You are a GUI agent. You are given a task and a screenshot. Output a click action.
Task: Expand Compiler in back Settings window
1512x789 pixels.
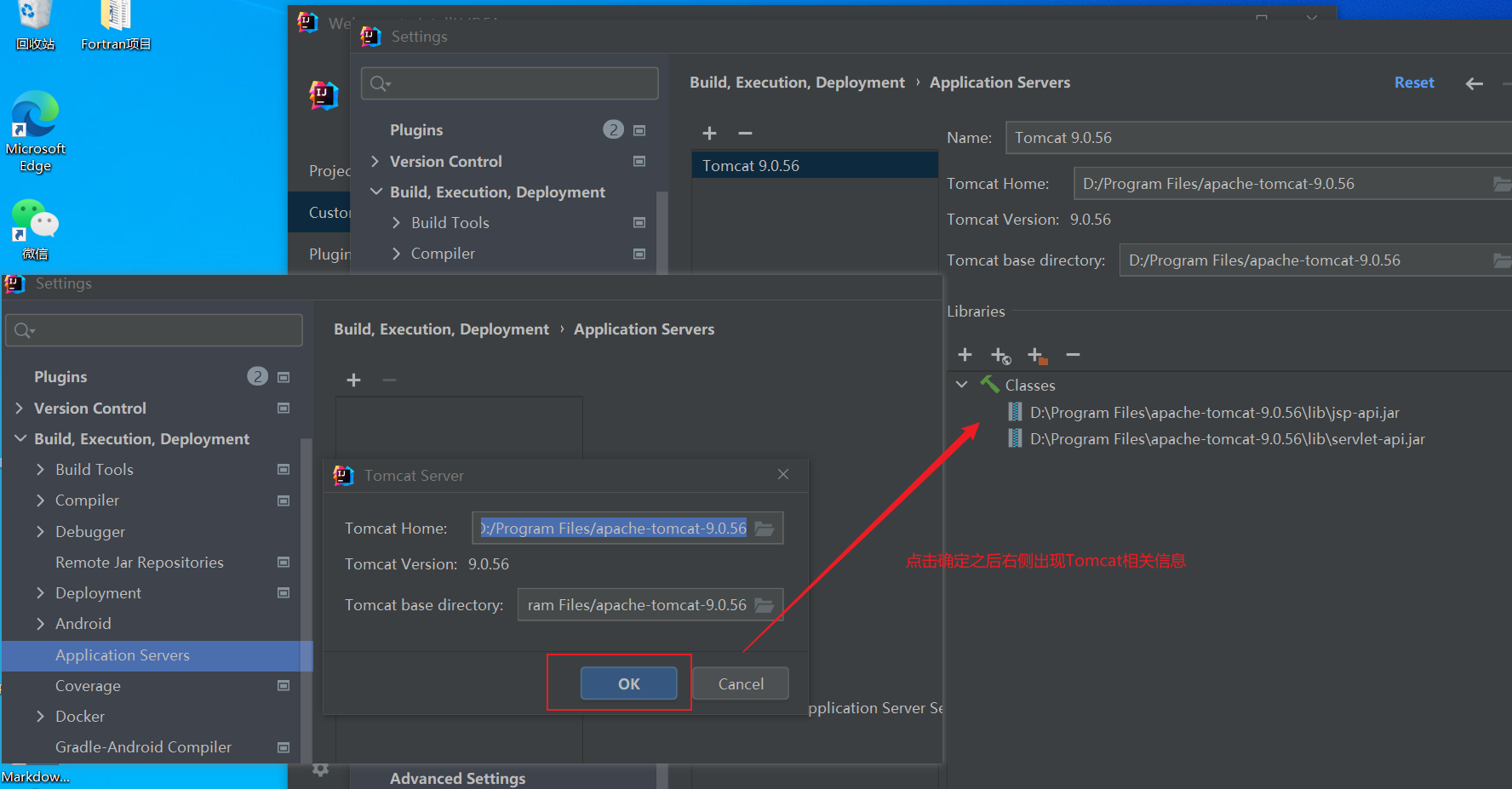(x=396, y=254)
